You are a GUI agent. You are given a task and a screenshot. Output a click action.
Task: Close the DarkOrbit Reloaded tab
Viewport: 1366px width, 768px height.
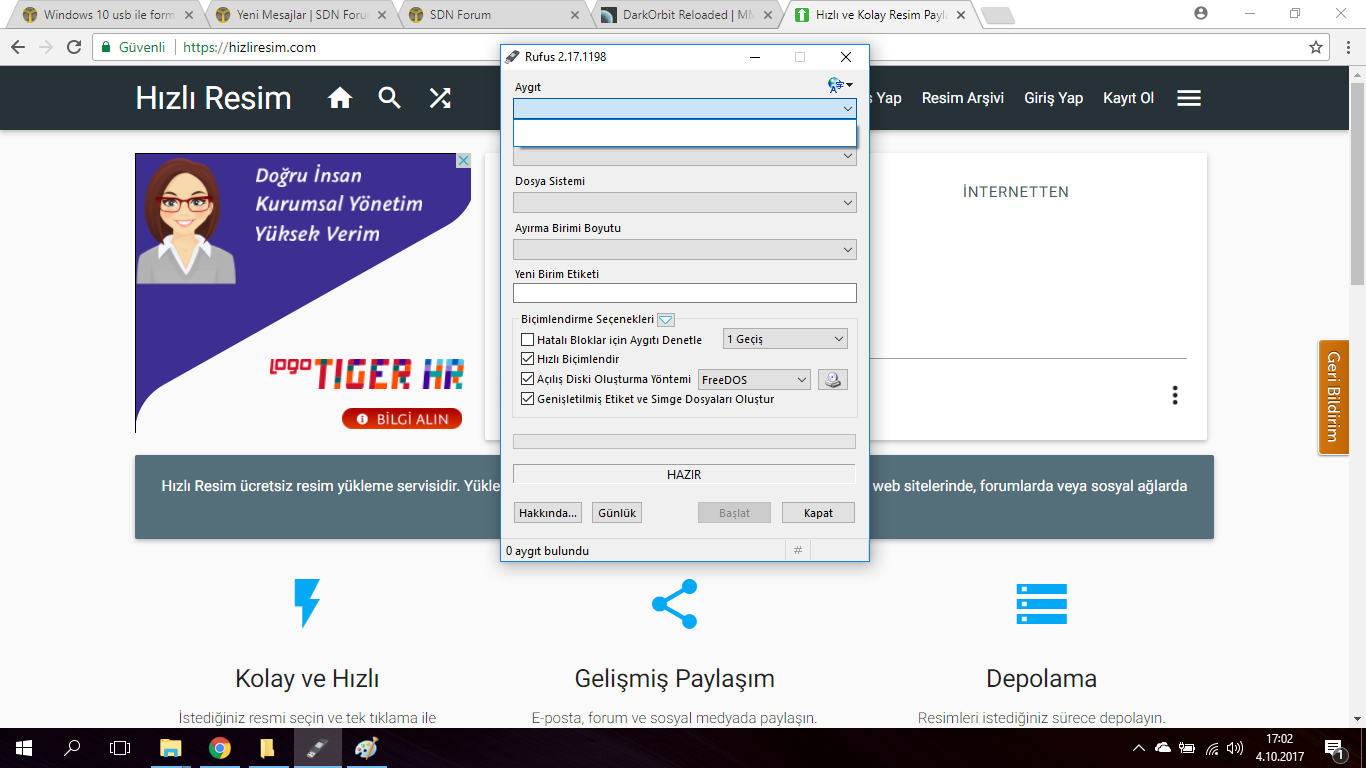tap(766, 15)
